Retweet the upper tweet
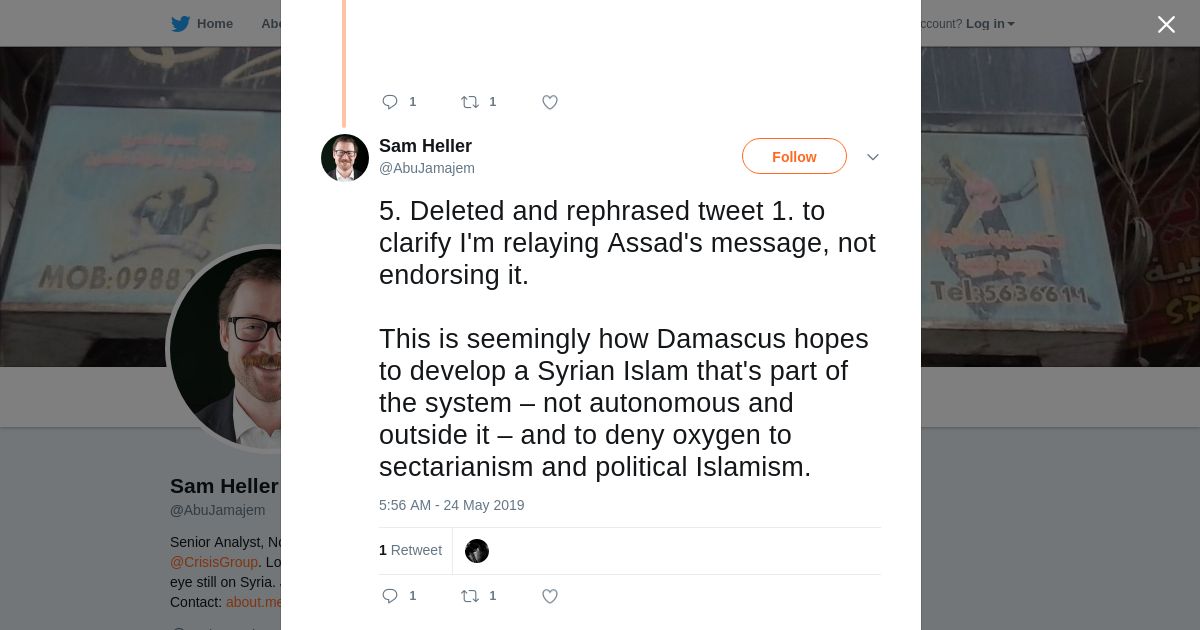The image size is (1200, 630). [470, 102]
